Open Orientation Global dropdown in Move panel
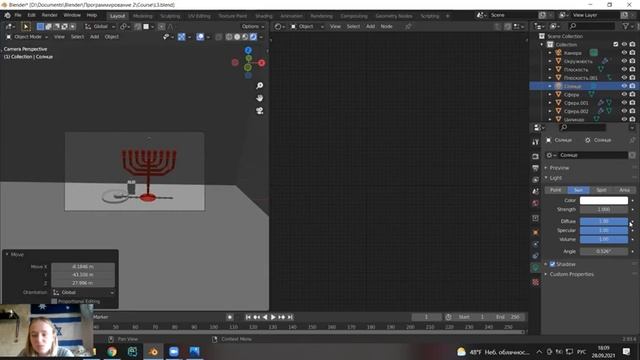The height and width of the screenshot is (360, 640). coord(83,293)
